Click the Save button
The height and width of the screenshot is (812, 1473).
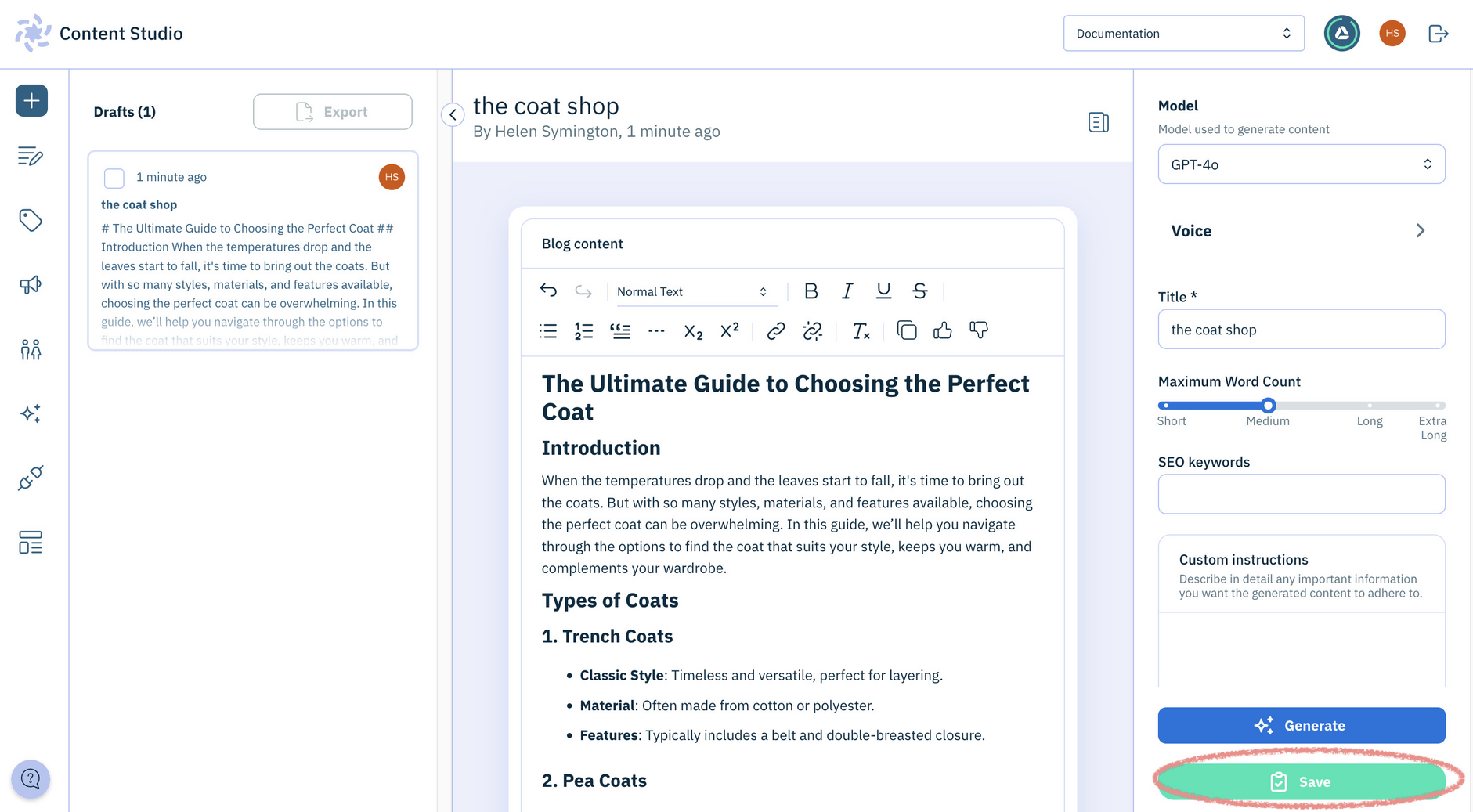click(1301, 781)
